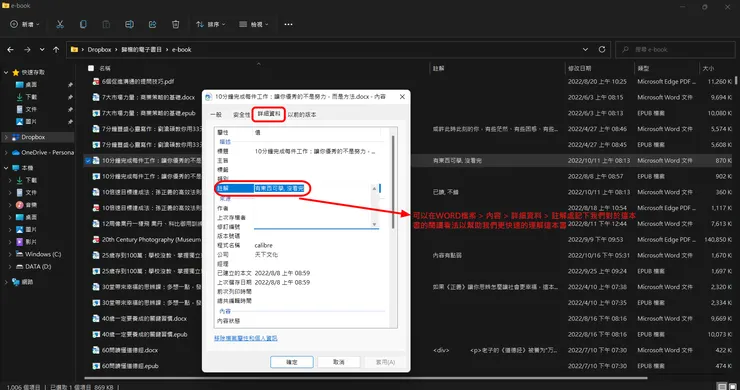Collapse the 本機 (This PC) tree node
Viewport: 740px width, 390px height.
6,168
